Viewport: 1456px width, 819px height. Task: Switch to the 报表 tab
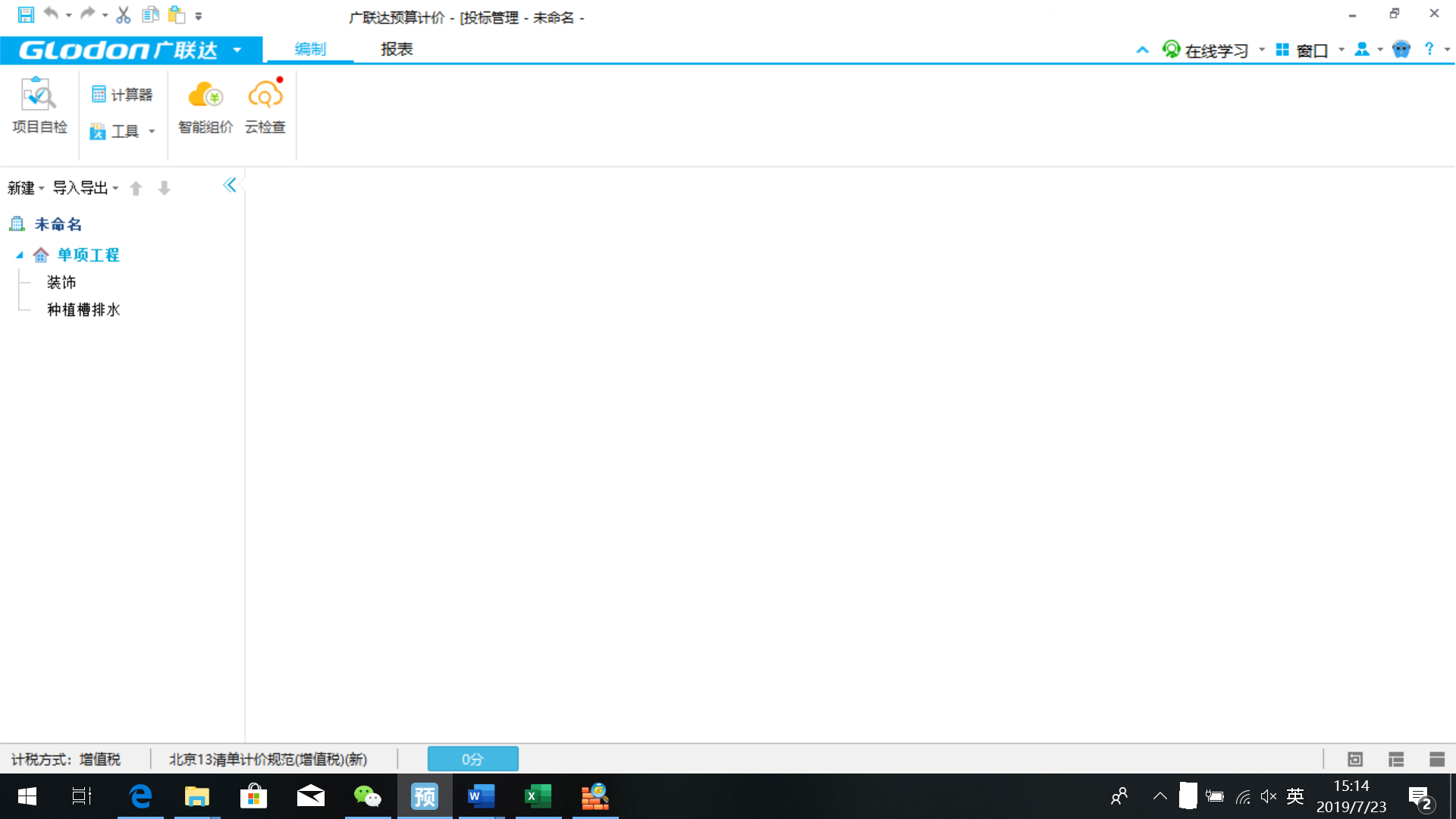coord(397,49)
